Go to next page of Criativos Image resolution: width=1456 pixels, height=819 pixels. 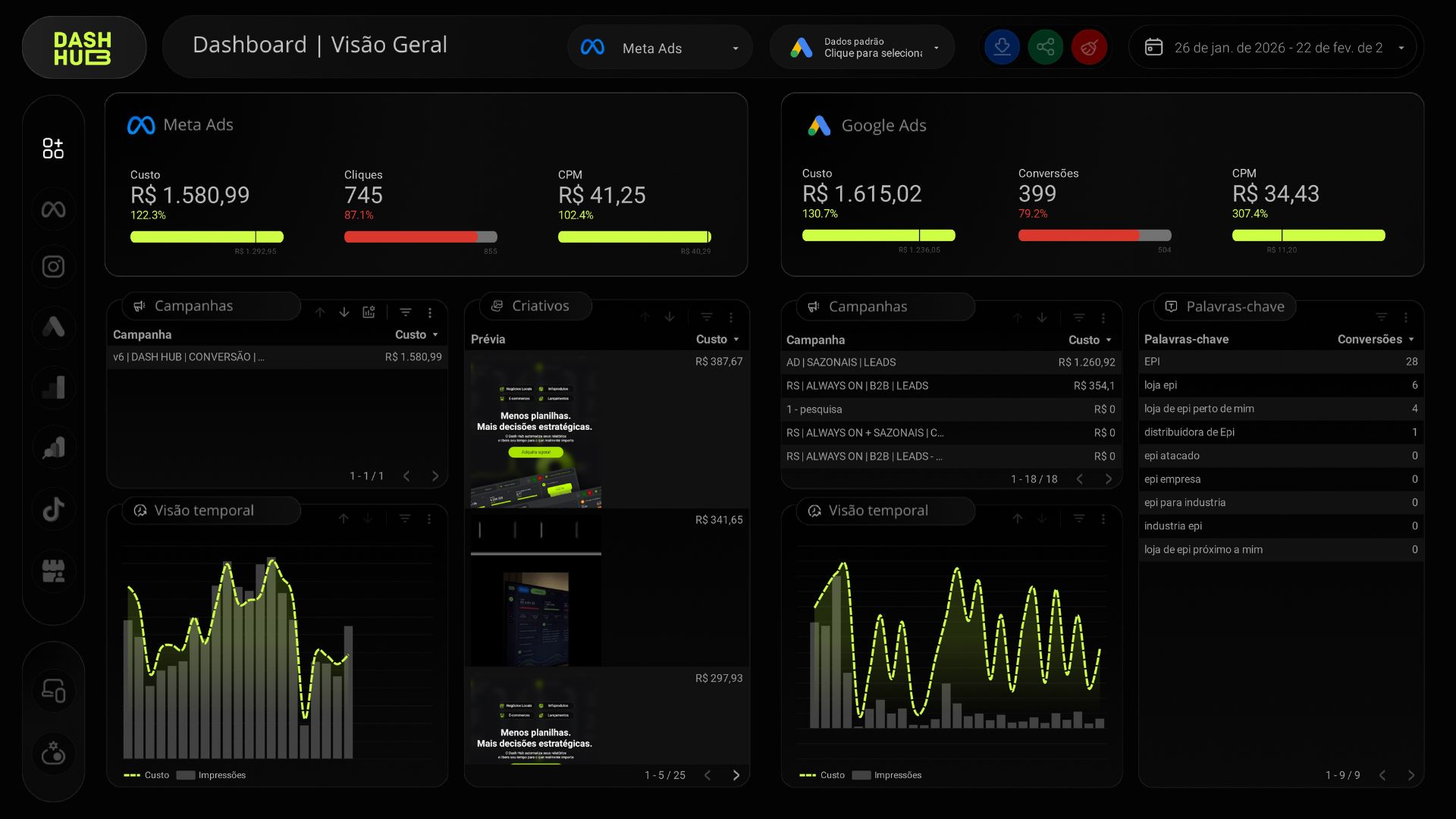click(736, 775)
